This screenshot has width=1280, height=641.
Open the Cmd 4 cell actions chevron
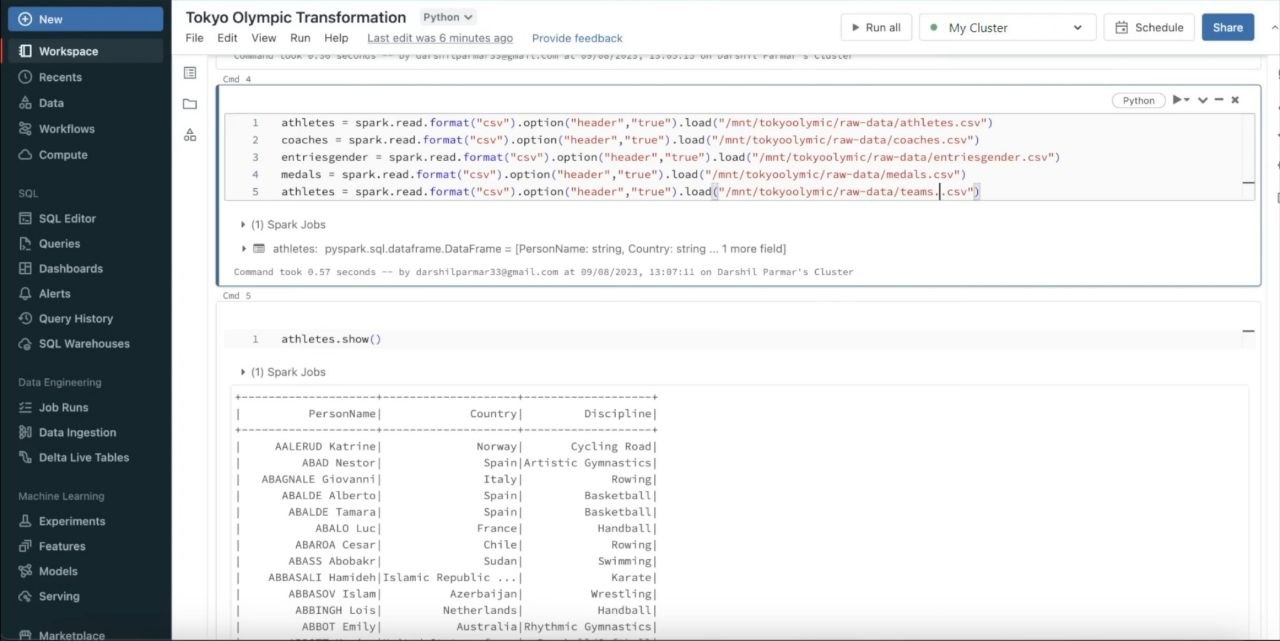(1203, 100)
